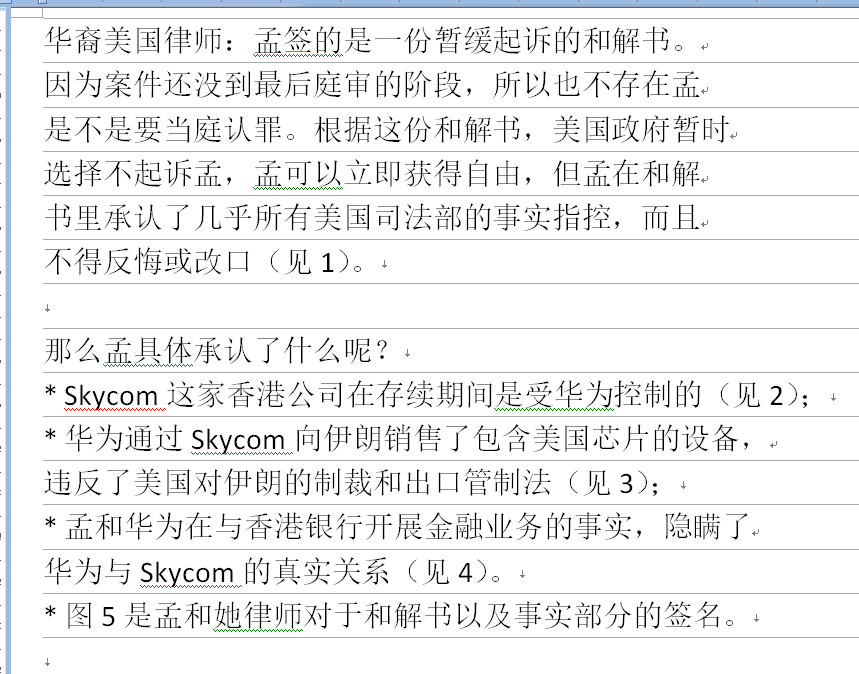The height and width of the screenshot is (674, 859).
Task: Click the words 立即获得自由
Action: (432, 174)
